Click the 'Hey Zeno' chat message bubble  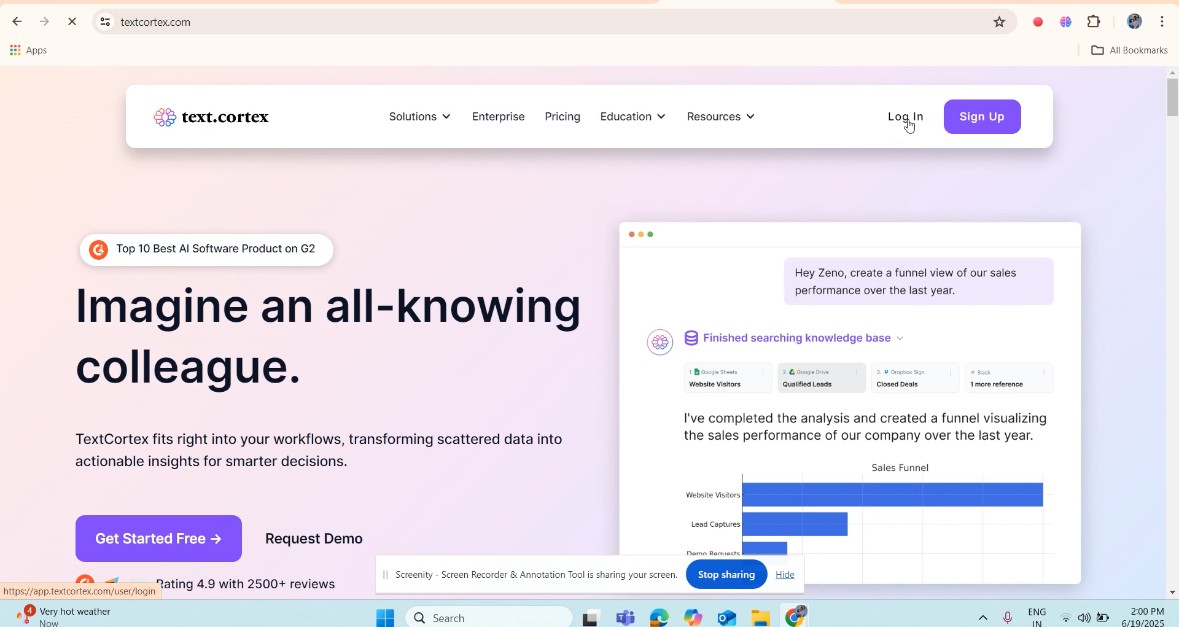pyautogui.click(x=919, y=281)
